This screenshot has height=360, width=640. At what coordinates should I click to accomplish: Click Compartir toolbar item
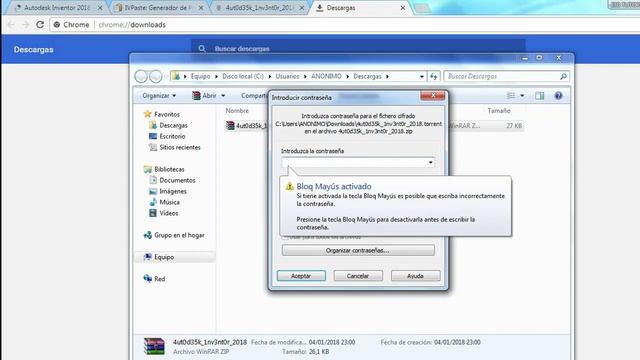pyautogui.click(x=254, y=96)
